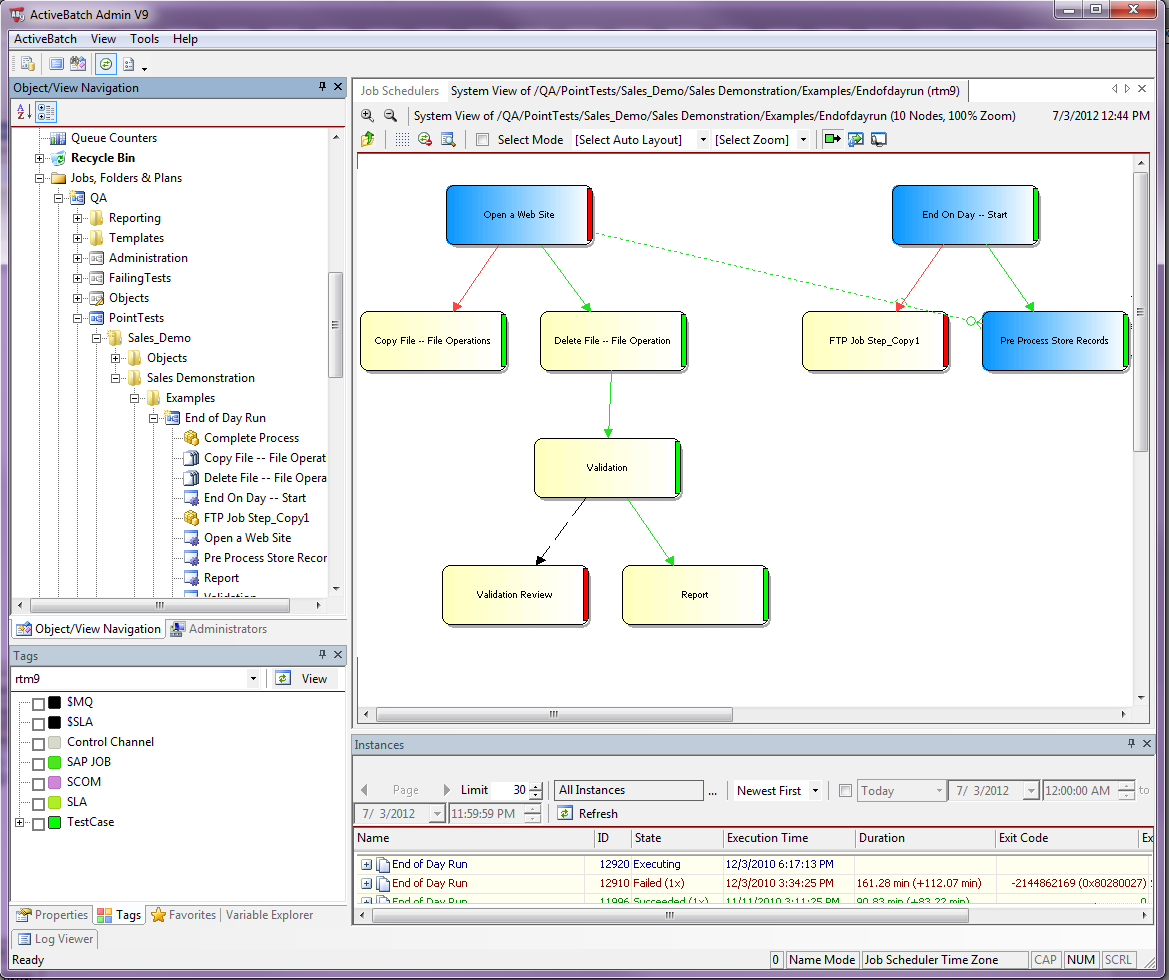Click the grid layout icon in the map toolbar
1169x980 pixels.
pyautogui.click(x=402, y=139)
